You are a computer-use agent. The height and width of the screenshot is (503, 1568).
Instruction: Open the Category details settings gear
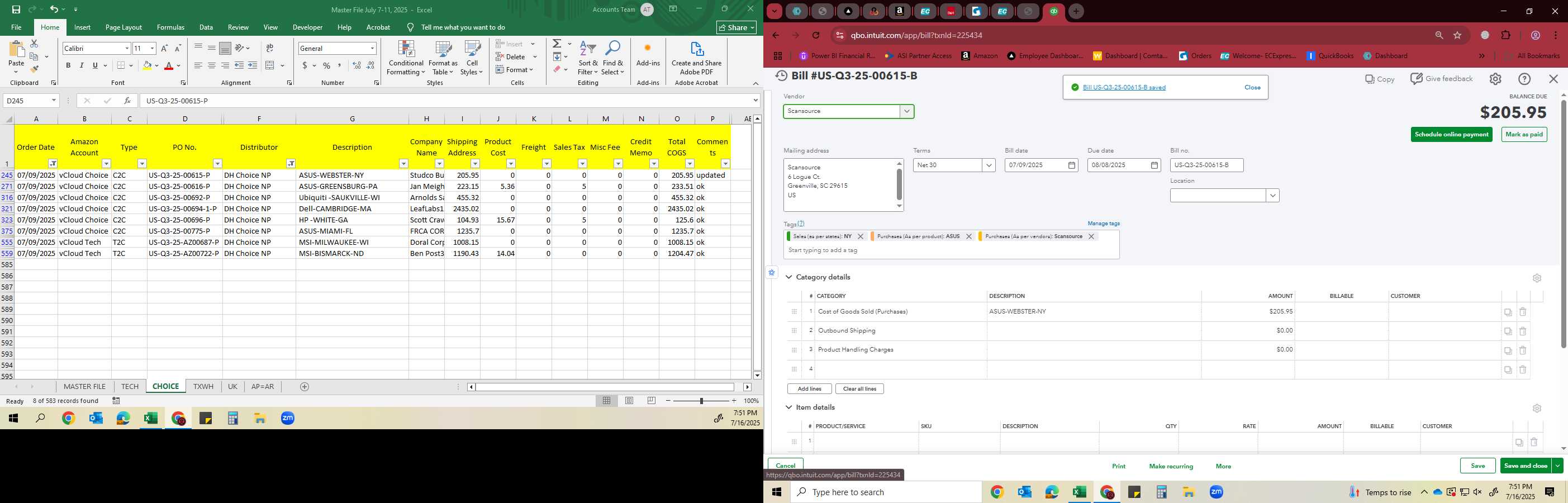tap(1537, 278)
